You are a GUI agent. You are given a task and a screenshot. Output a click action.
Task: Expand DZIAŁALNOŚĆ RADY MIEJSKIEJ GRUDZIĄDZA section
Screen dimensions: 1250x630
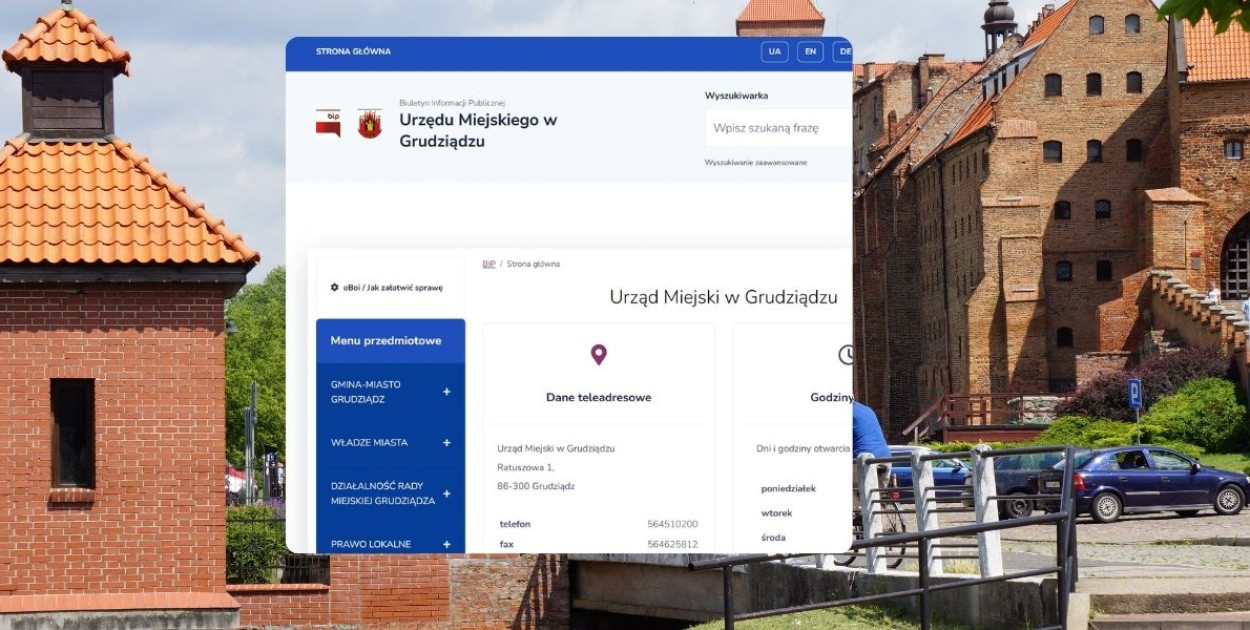(x=446, y=493)
